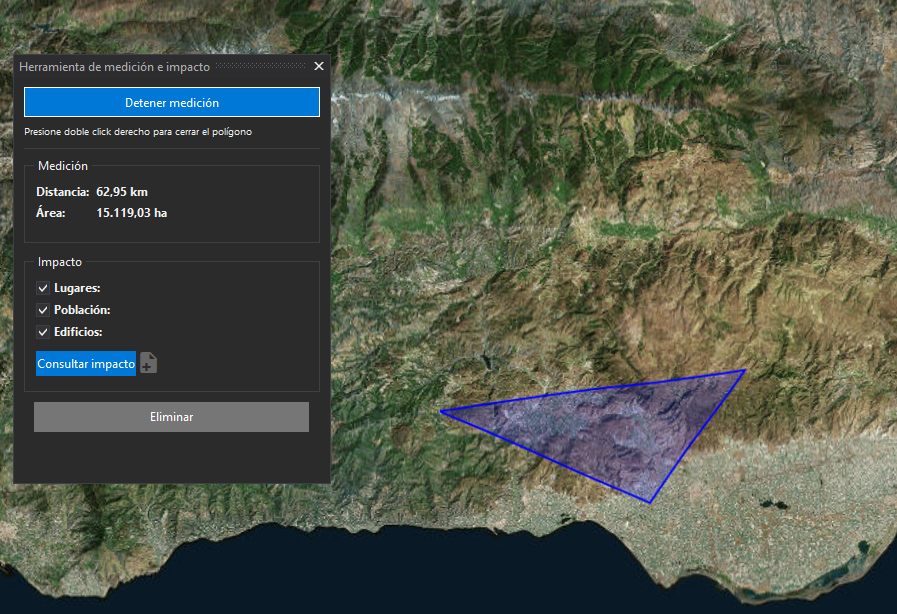Click the dotted drag grip in title bar
The image size is (897, 614).
(260, 66)
